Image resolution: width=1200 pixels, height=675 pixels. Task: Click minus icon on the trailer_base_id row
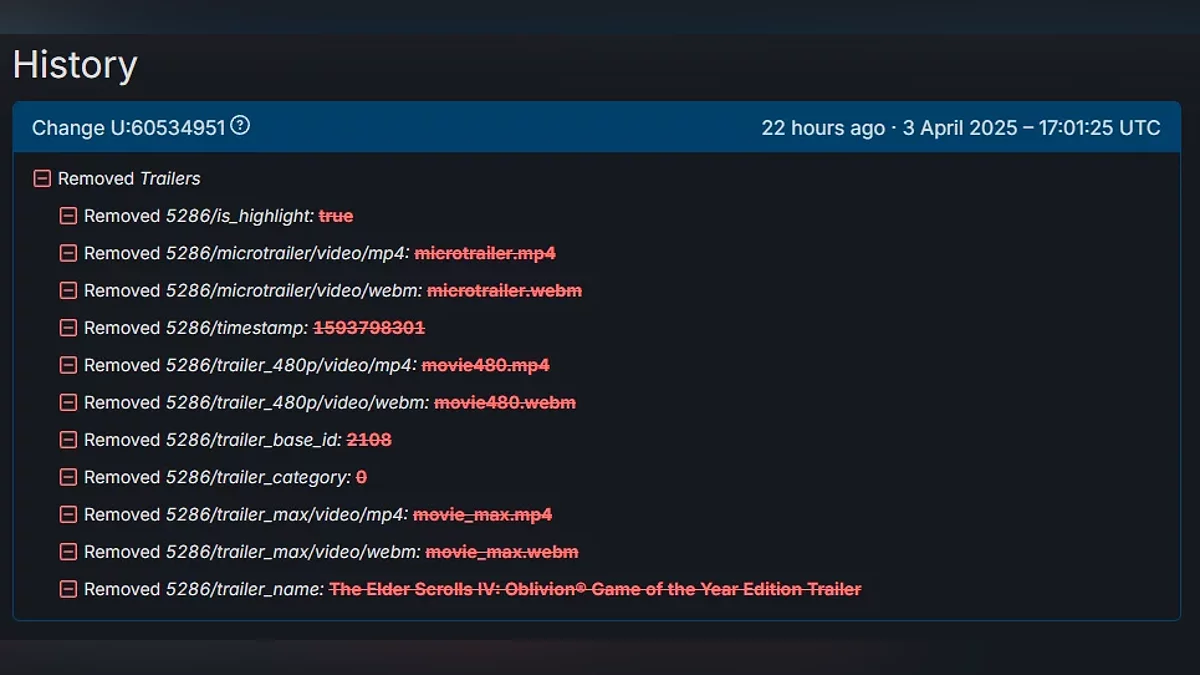point(68,440)
